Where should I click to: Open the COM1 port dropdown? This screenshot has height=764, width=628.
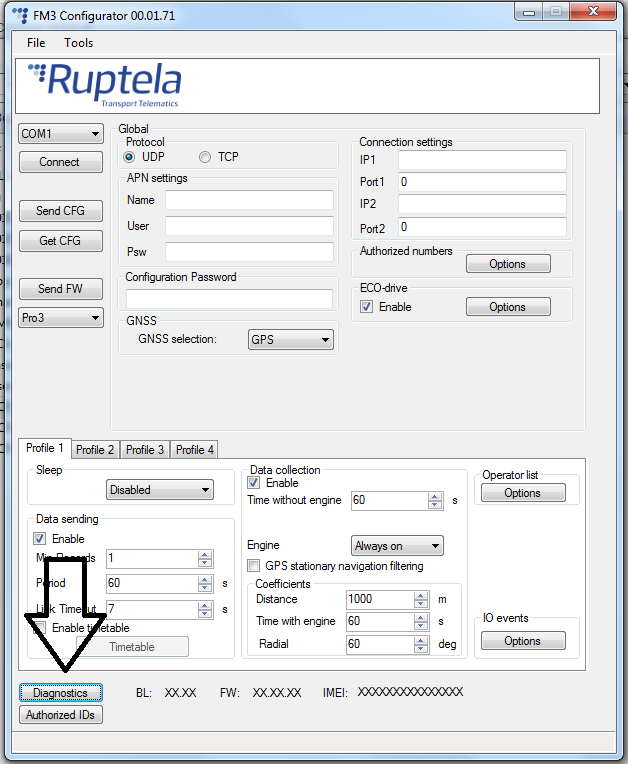coord(61,134)
